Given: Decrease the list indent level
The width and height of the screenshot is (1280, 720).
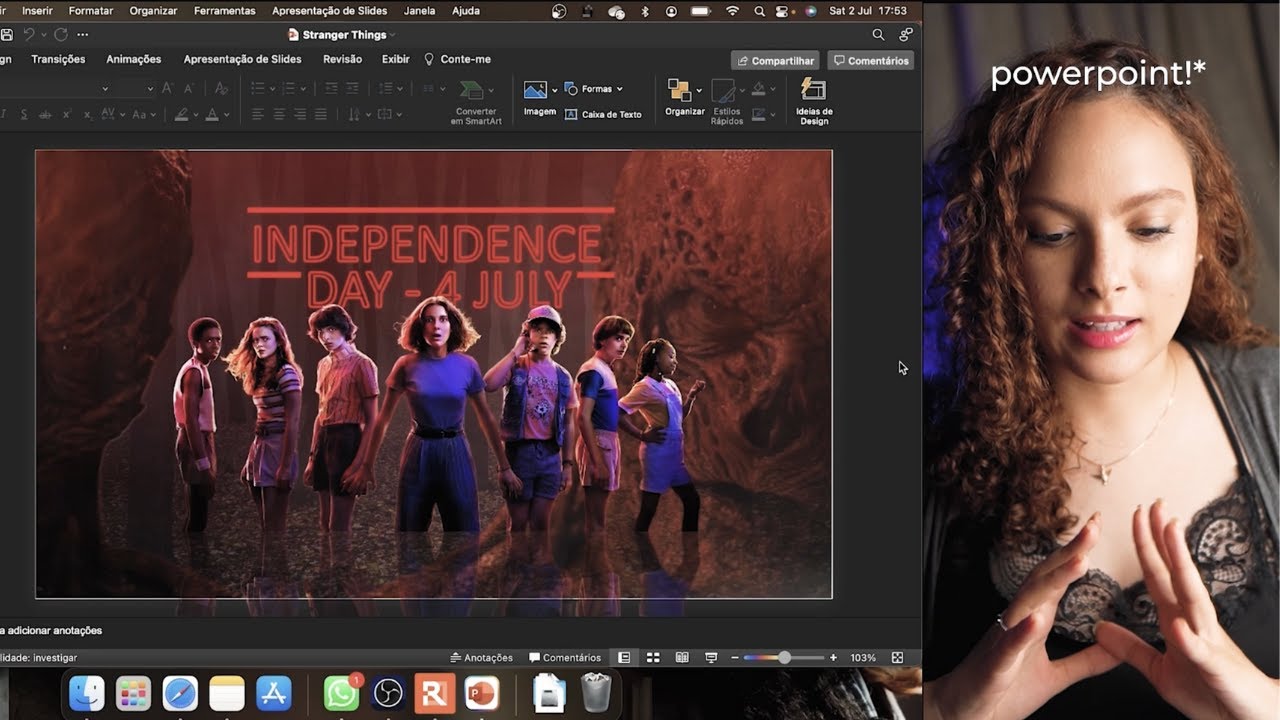Looking at the screenshot, I should (331, 88).
